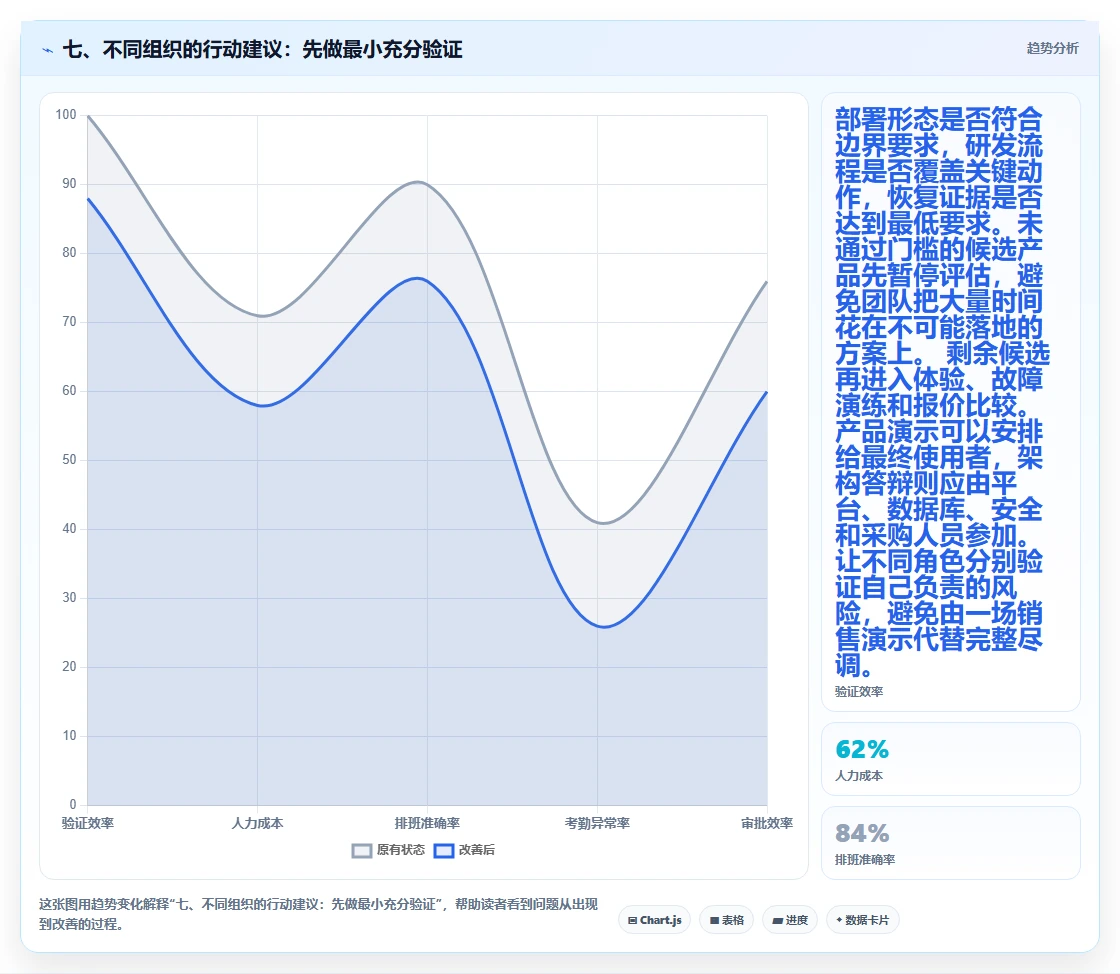Click the 人力成本 x-axis label
Image resolution: width=1120 pixels, height=974 pixels.
pos(257,823)
